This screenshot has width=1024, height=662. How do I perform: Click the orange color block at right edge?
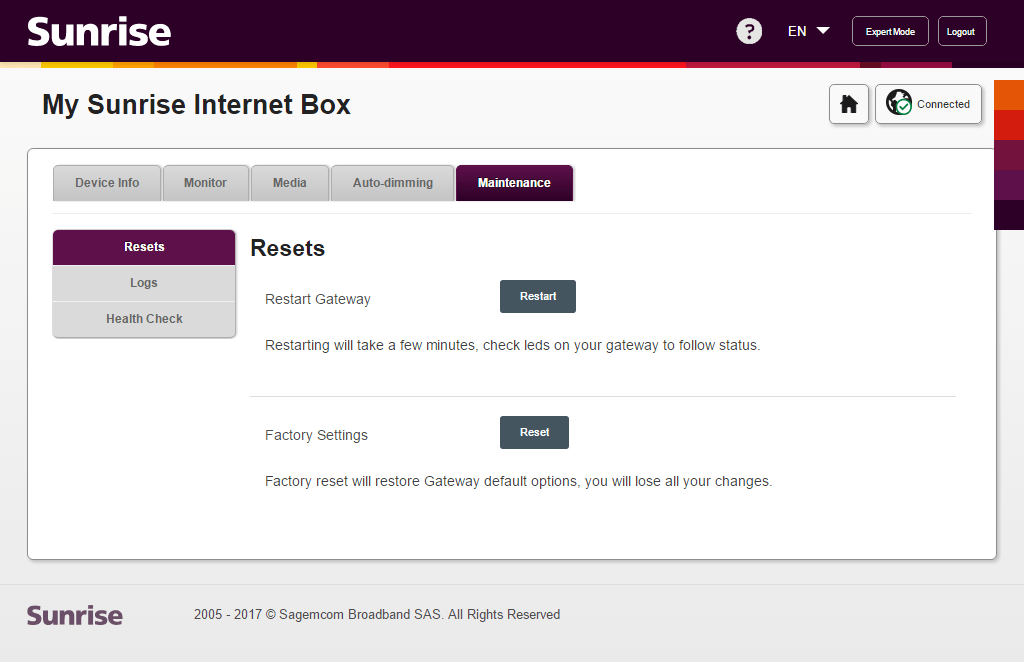point(1008,95)
